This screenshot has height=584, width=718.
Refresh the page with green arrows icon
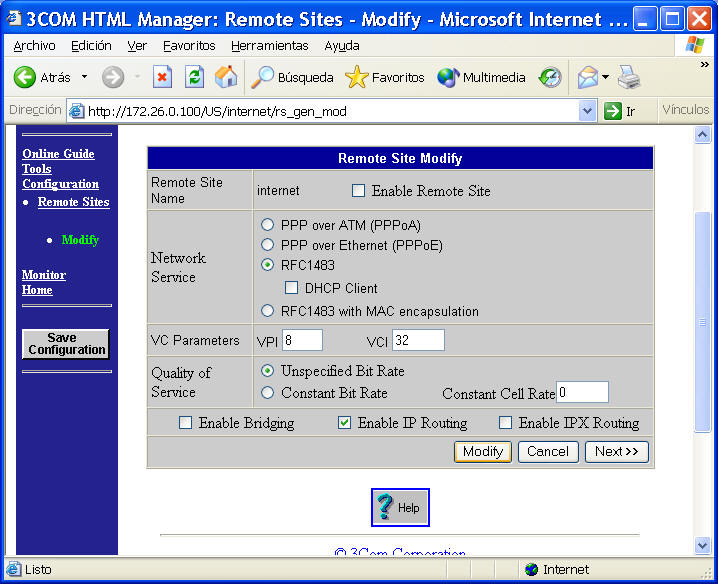pos(195,77)
